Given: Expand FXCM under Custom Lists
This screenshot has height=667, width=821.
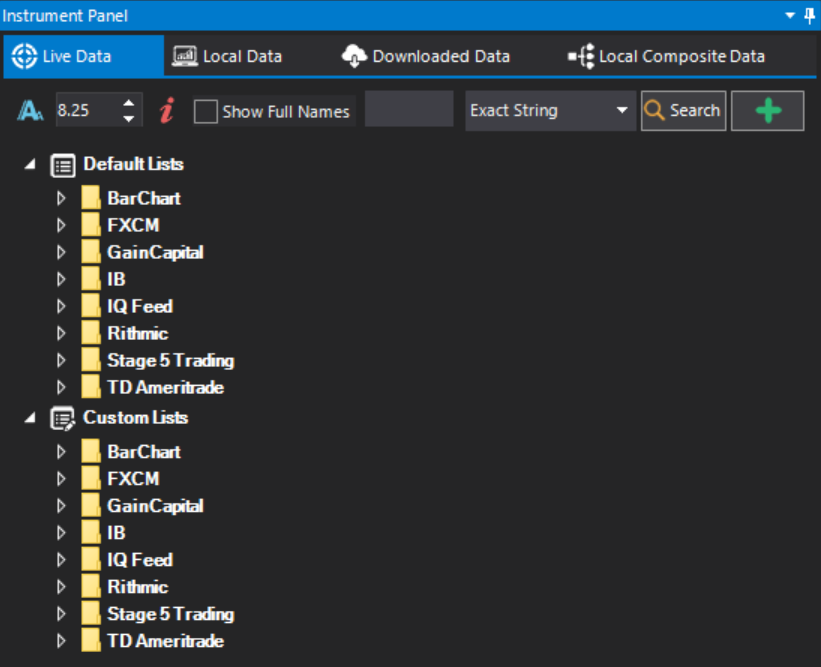Looking at the screenshot, I should pyautogui.click(x=61, y=479).
